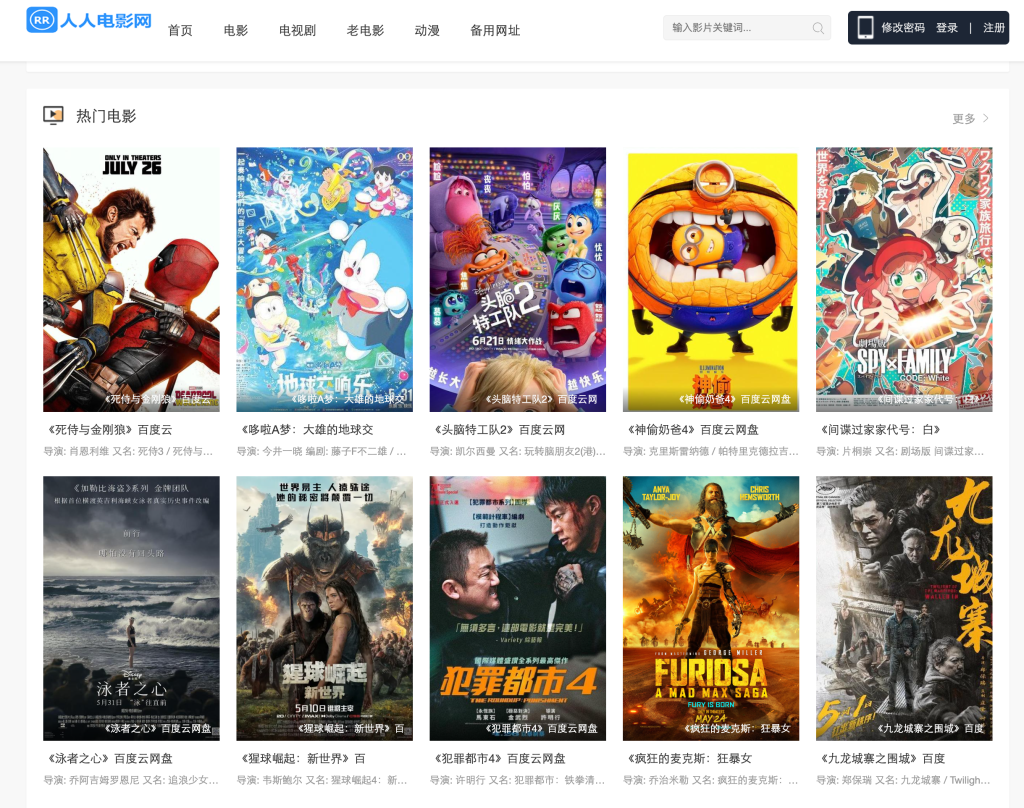This screenshot has width=1024, height=808.
Task: Click the search magnifier icon
Action: coord(818,28)
